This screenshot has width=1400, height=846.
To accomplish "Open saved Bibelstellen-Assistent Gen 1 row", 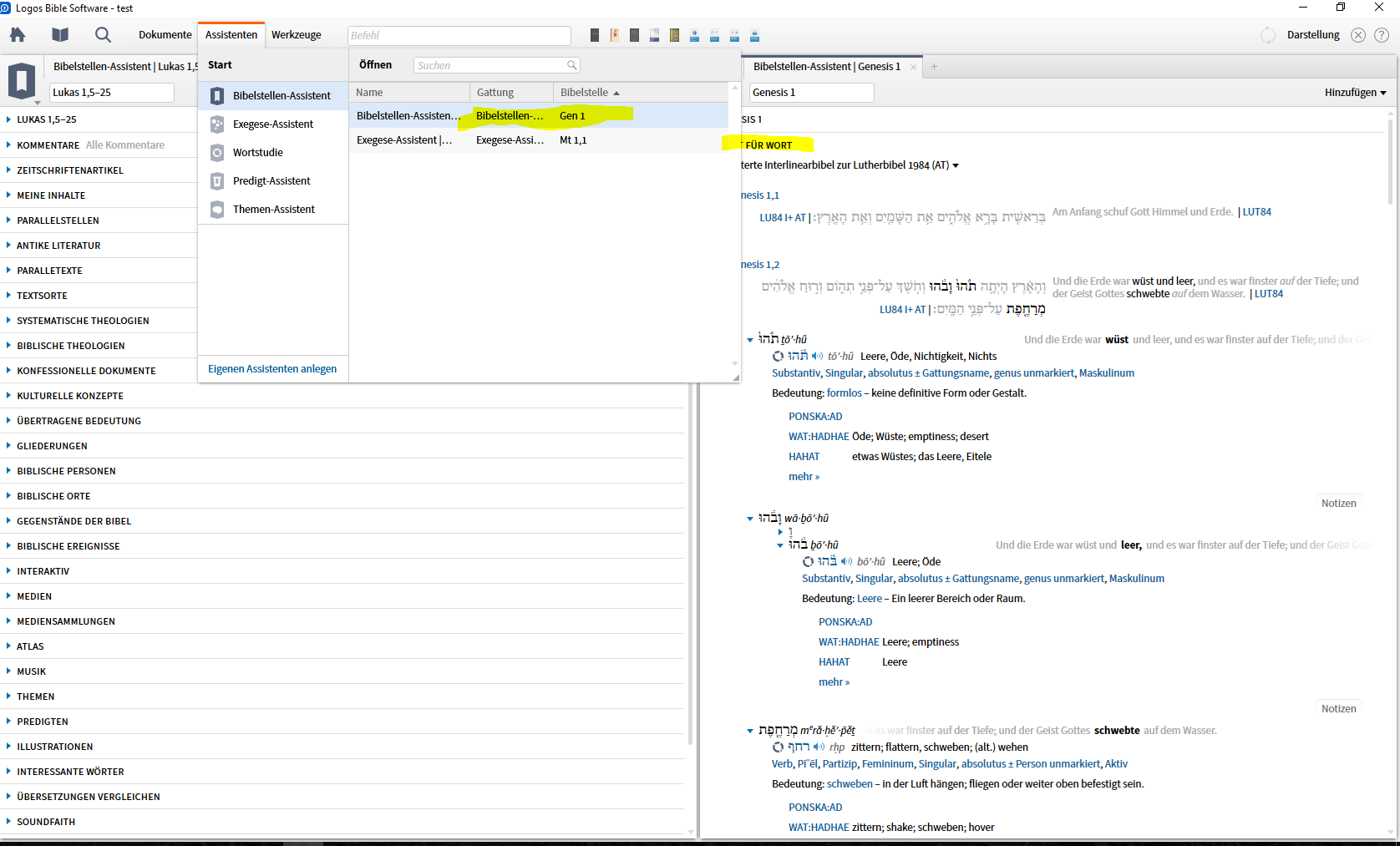I will click(539, 115).
